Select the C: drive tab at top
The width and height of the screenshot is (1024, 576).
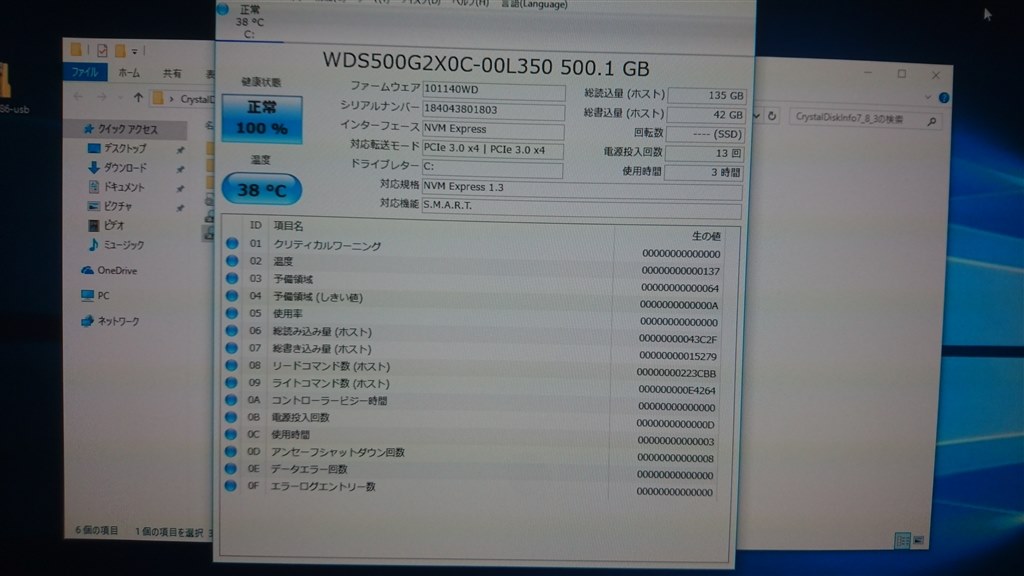pyautogui.click(x=249, y=22)
